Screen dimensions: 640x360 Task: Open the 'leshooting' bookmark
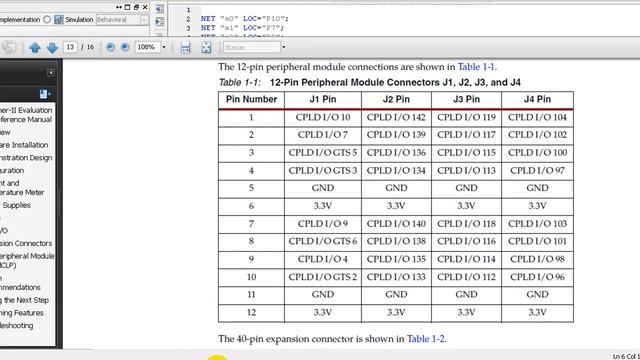[17, 325]
